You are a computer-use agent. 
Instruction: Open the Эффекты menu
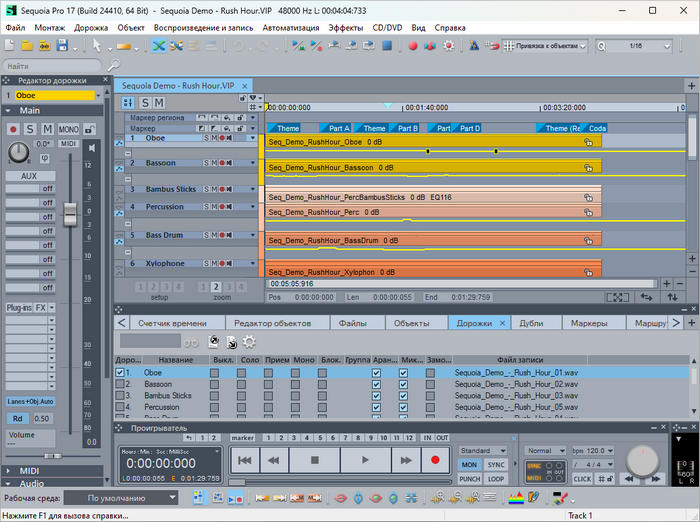(346, 28)
